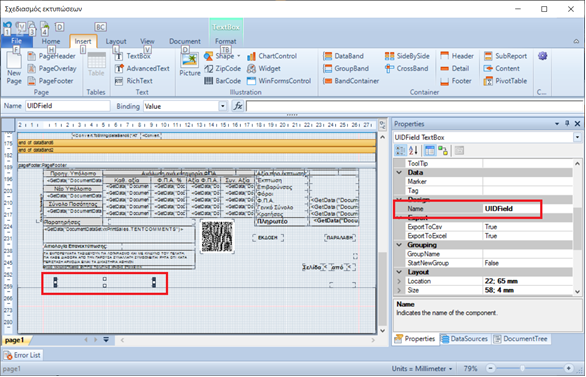This screenshot has width=586, height=377.
Task: Add a PageOverlay band
Action: 52,68
